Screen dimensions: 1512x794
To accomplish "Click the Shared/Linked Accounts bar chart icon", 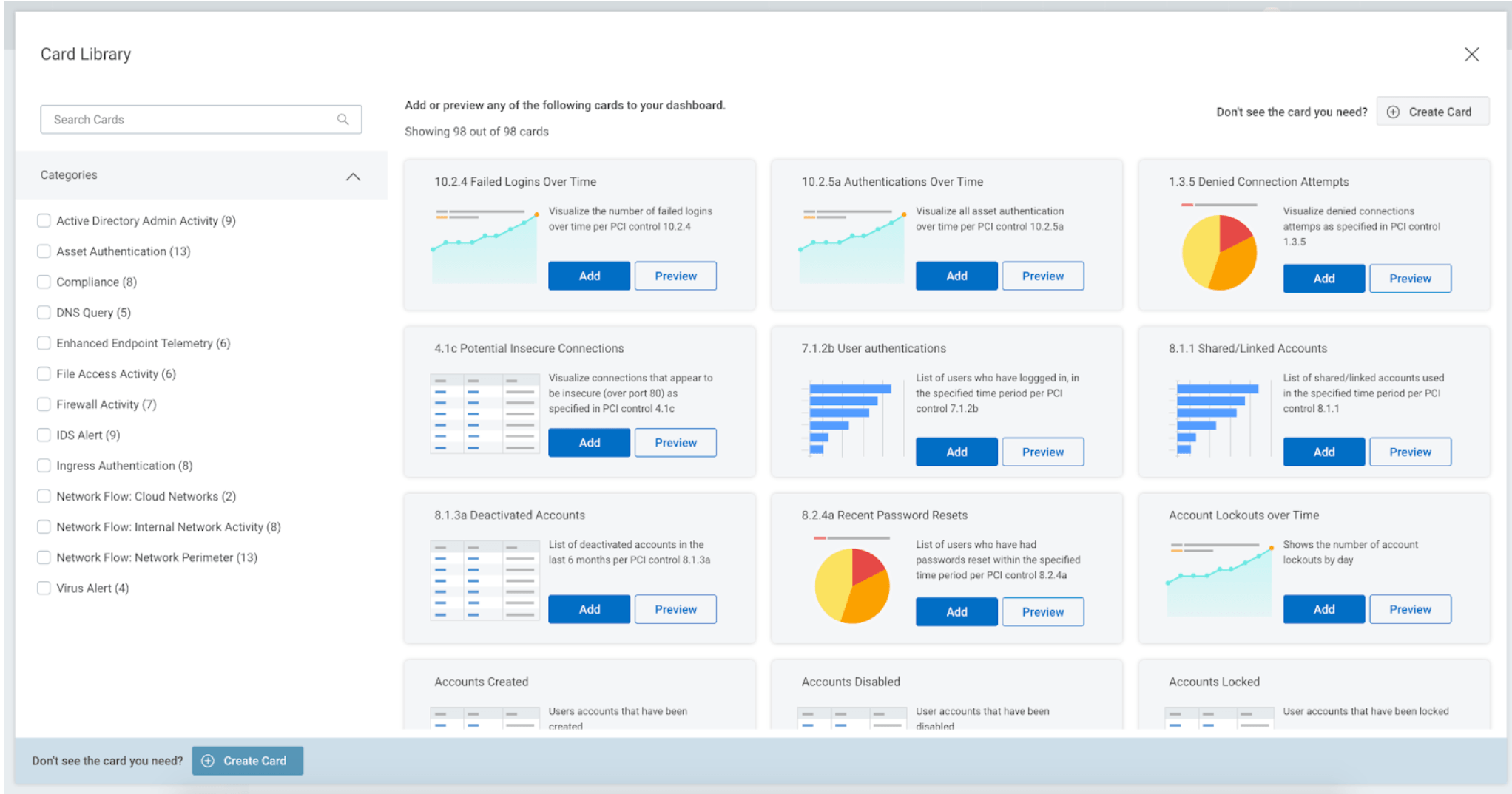I will coord(1218,418).
